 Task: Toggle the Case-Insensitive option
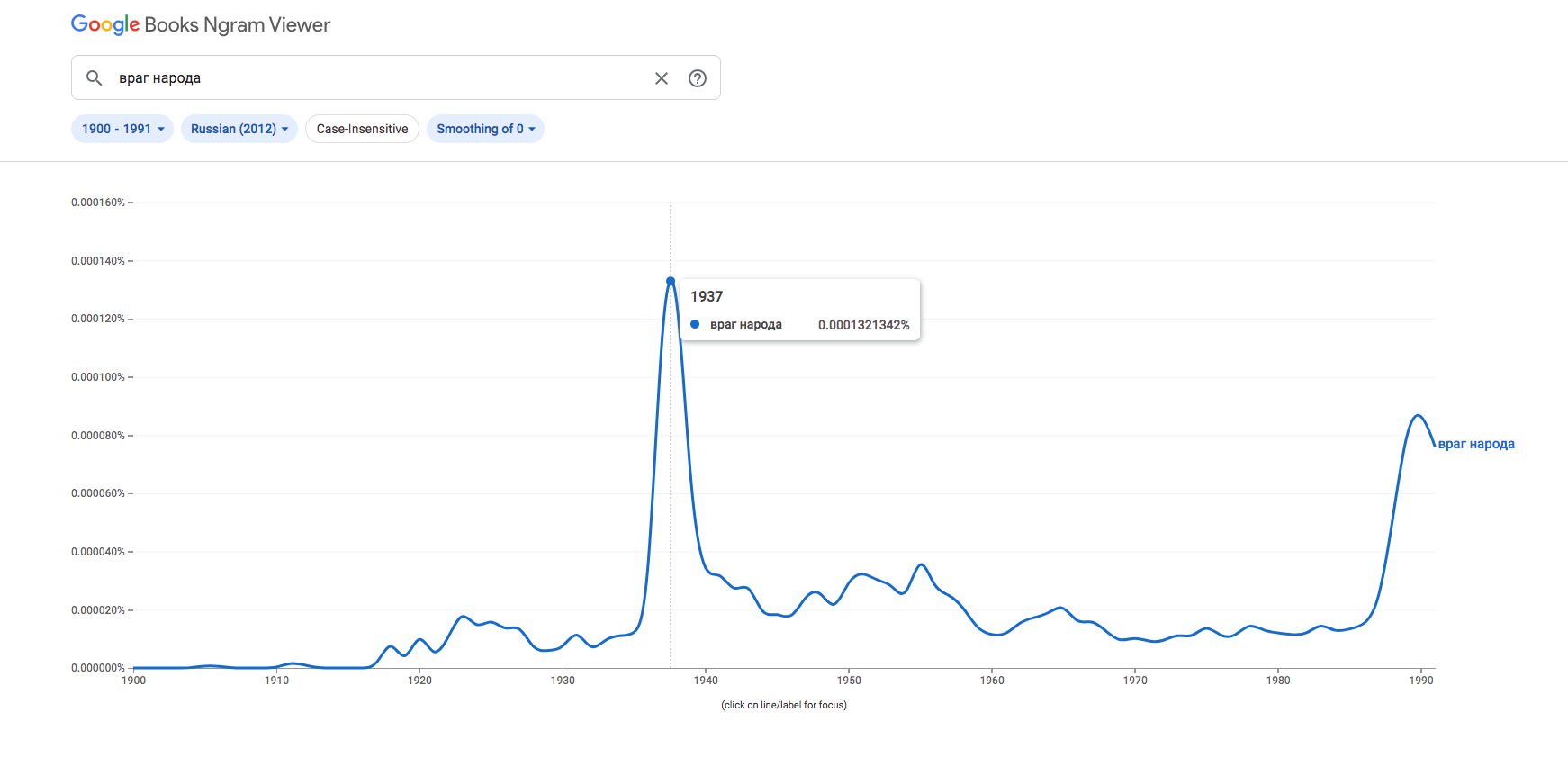tap(362, 129)
